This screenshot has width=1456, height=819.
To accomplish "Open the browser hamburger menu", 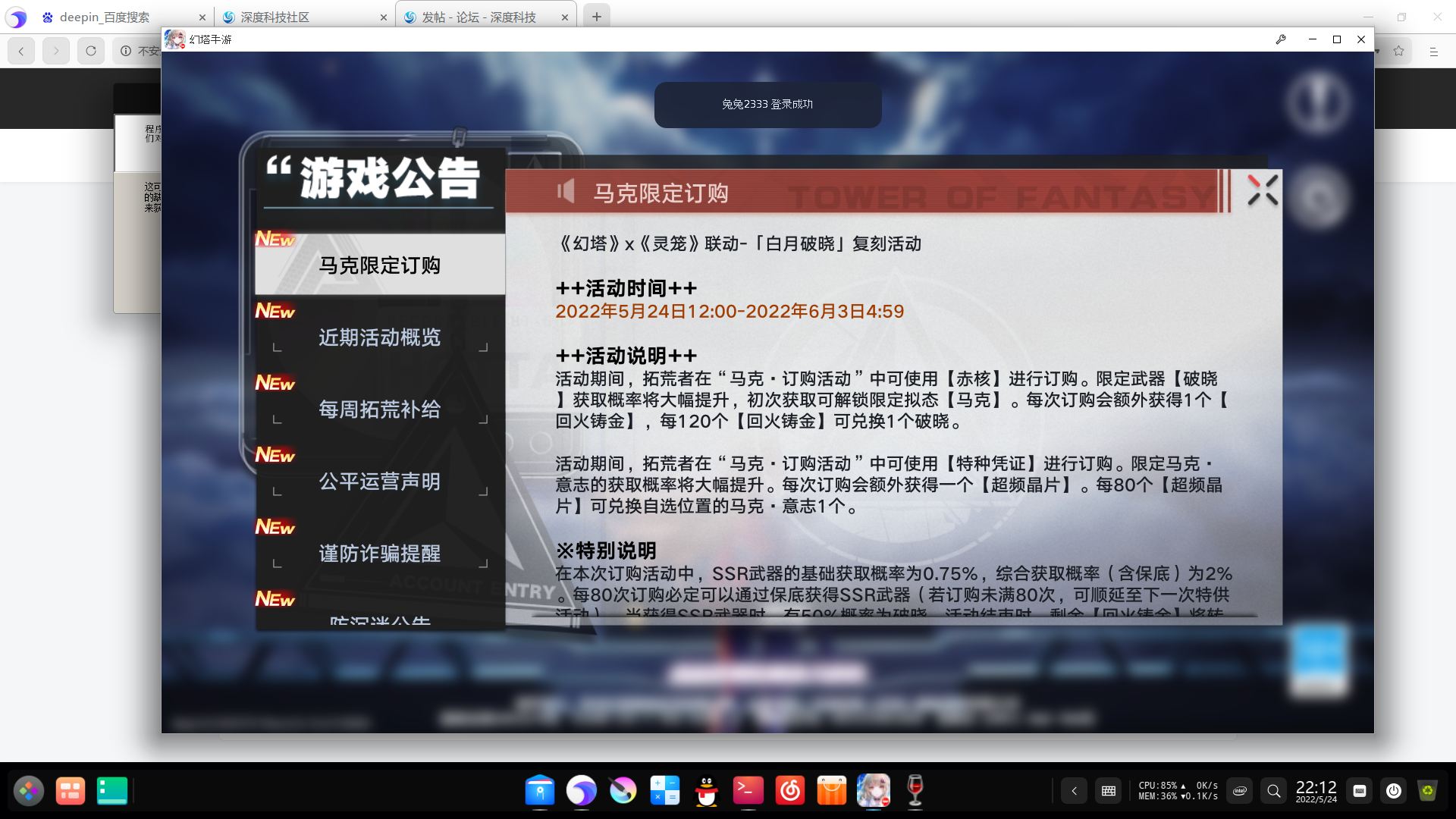I will point(1433,51).
